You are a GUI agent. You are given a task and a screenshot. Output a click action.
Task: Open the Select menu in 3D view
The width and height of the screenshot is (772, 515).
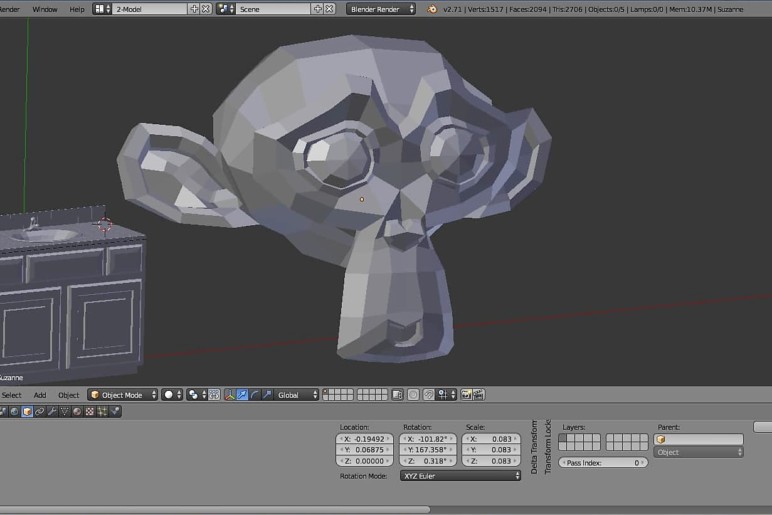point(12,395)
